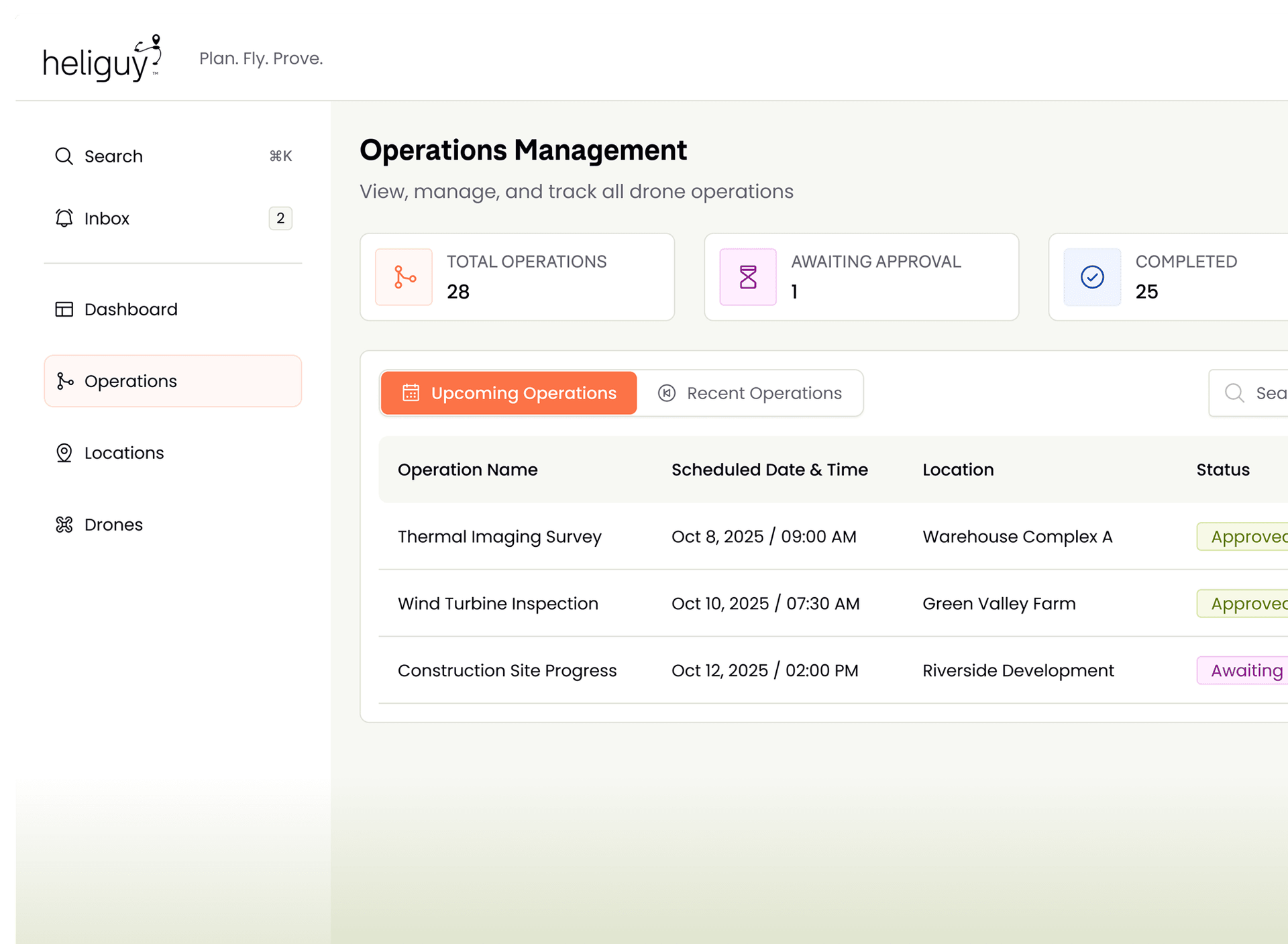
Task: Click the Awaiting status badge
Action: pos(1246,671)
